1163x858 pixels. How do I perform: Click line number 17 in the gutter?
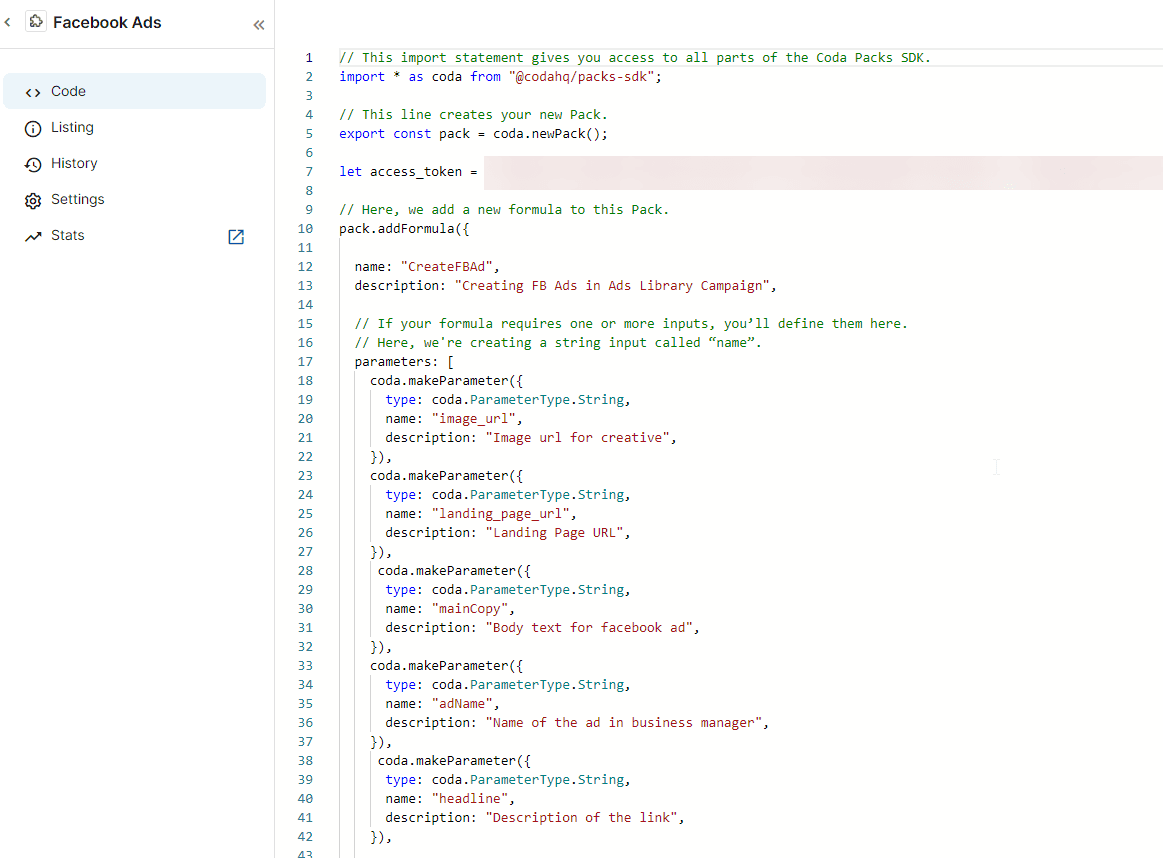click(306, 362)
